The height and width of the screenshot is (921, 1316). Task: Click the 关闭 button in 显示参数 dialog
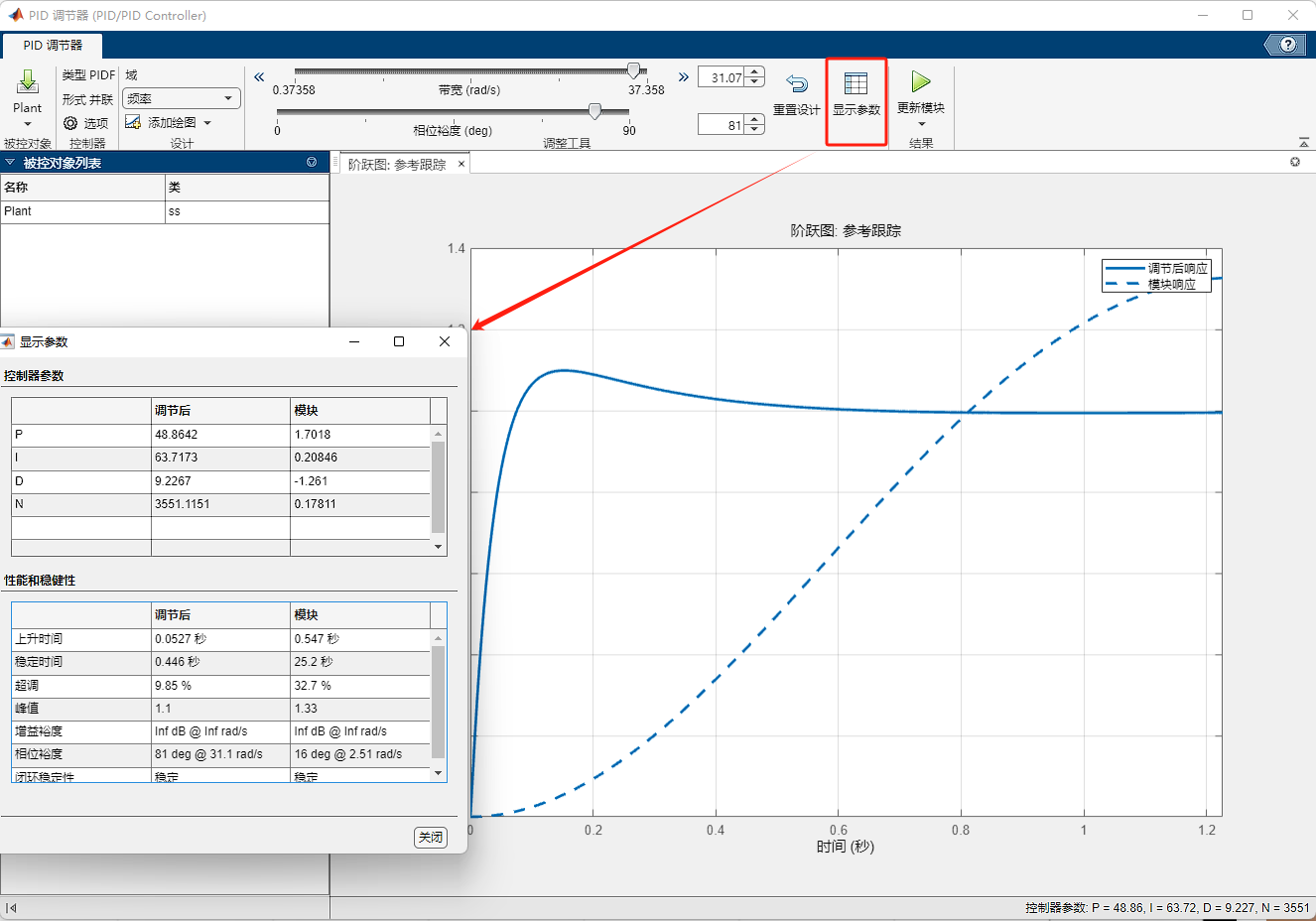pyautogui.click(x=431, y=838)
